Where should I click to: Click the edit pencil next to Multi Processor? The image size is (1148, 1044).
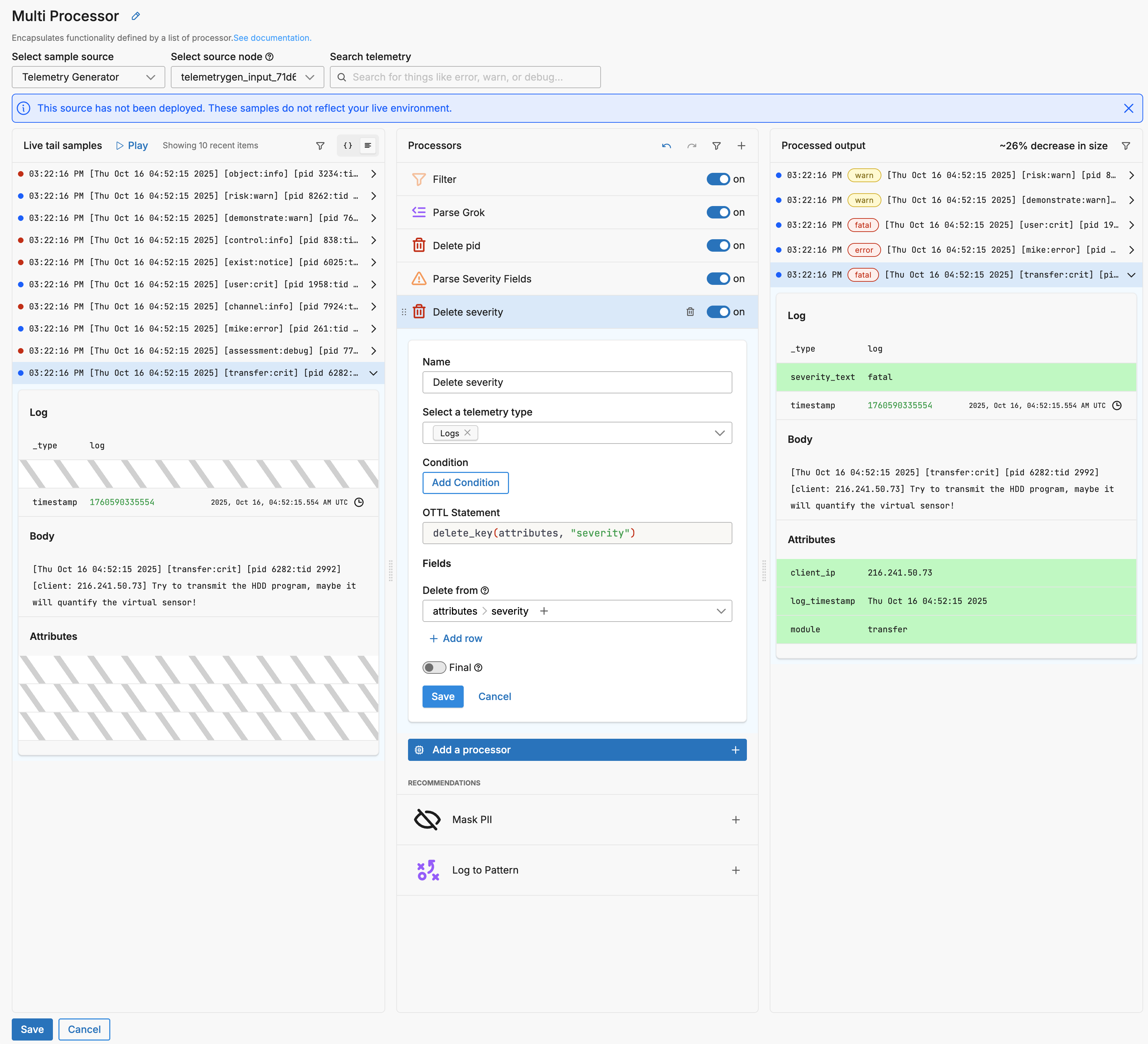(136, 16)
